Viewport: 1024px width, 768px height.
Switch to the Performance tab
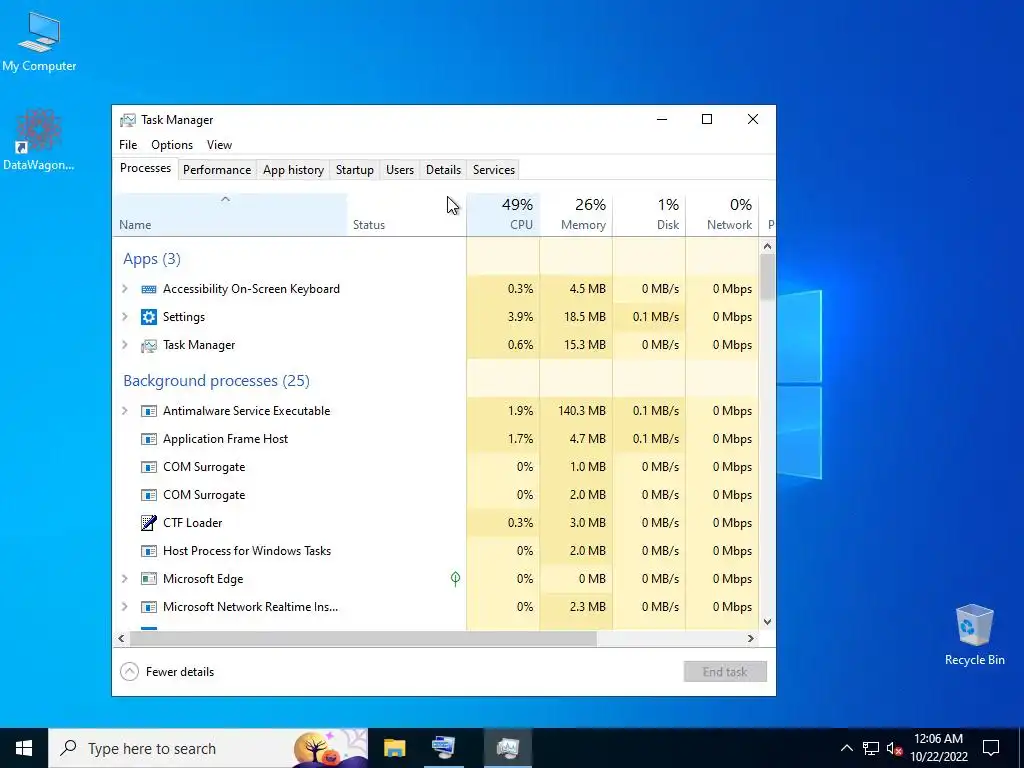tap(217, 170)
